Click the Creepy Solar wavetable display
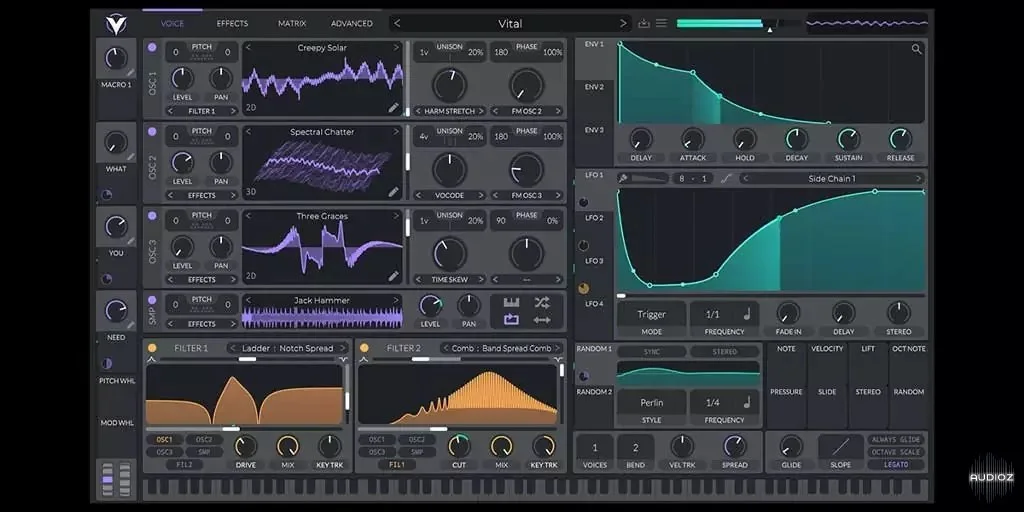The height and width of the screenshot is (512, 1024). 322,78
